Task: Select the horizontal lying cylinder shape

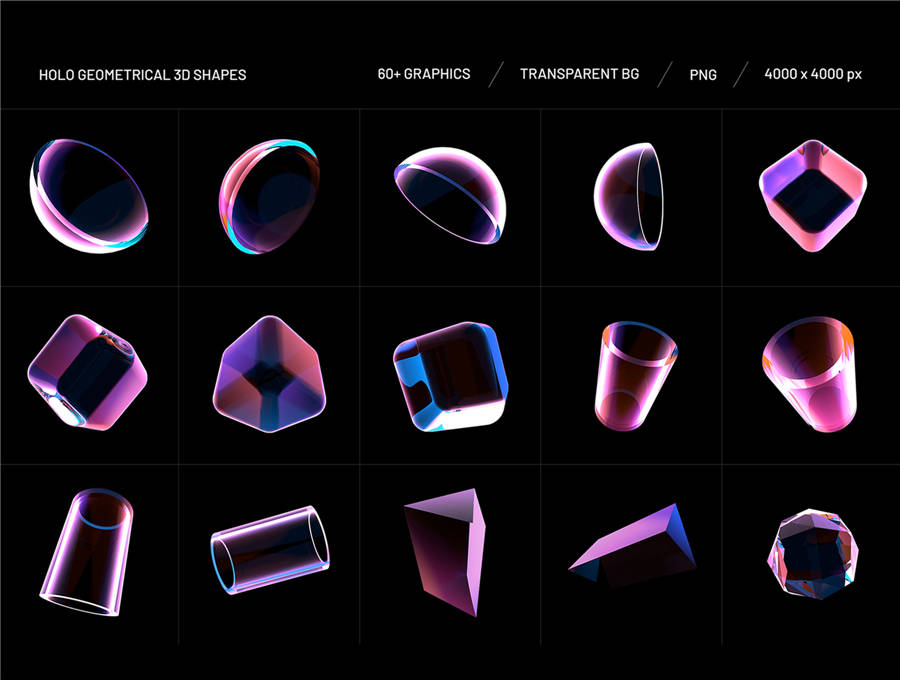Action: click(270, 550)
